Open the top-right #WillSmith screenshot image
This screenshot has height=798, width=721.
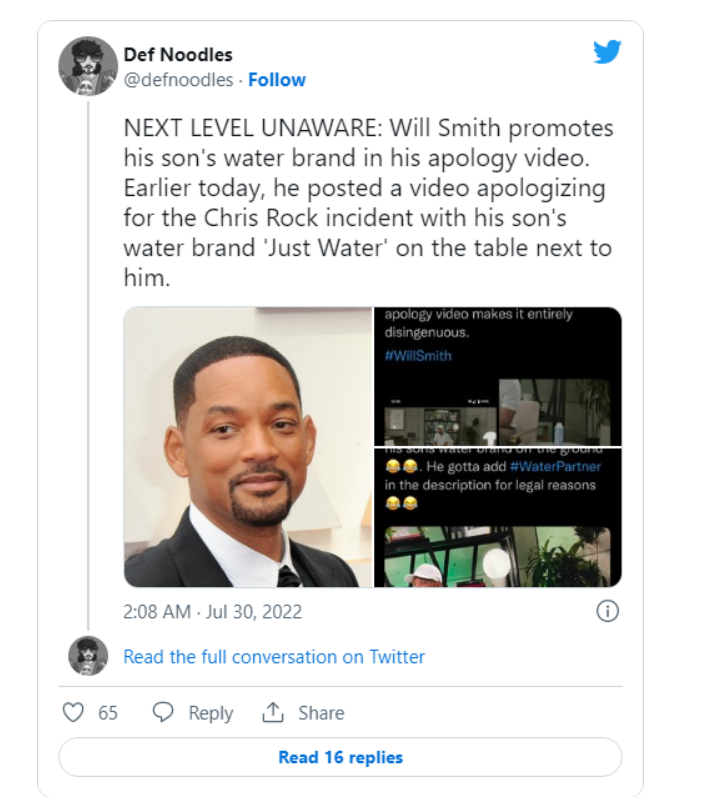[498, 376]
